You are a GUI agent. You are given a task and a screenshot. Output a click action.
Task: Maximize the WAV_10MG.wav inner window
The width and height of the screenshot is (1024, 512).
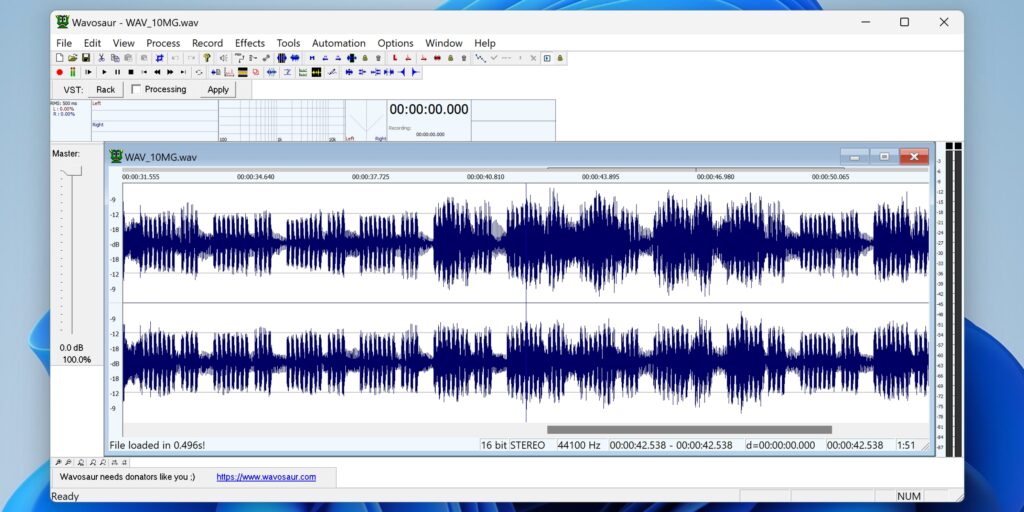point(884,157)
